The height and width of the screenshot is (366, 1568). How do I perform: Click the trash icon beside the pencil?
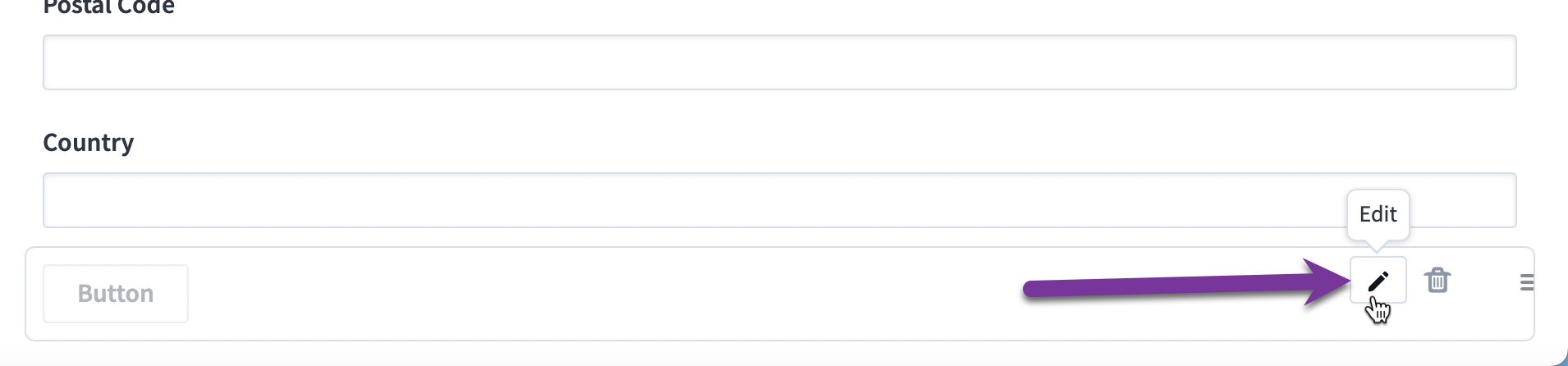pos(1437,280)
